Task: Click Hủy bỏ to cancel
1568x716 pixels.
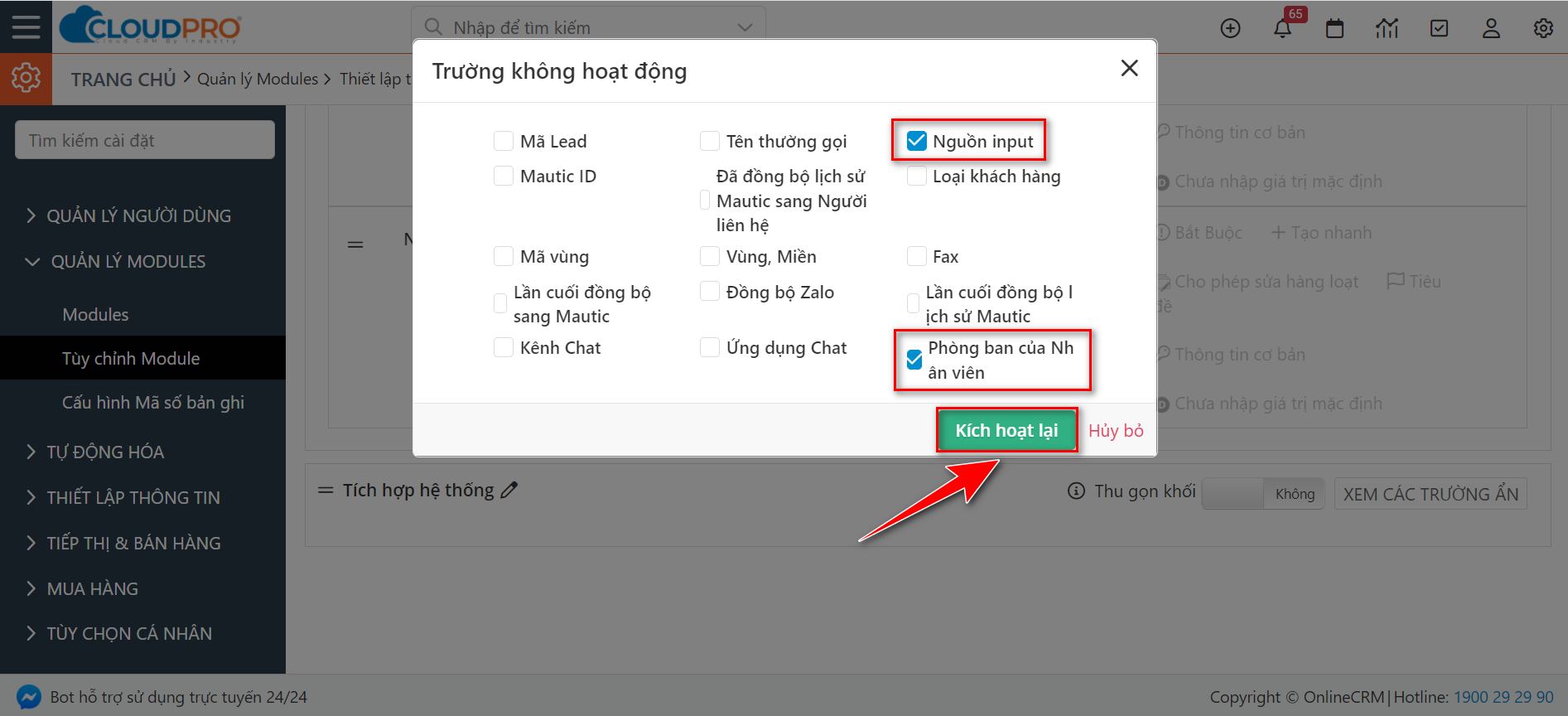Action: (1116, 430)
